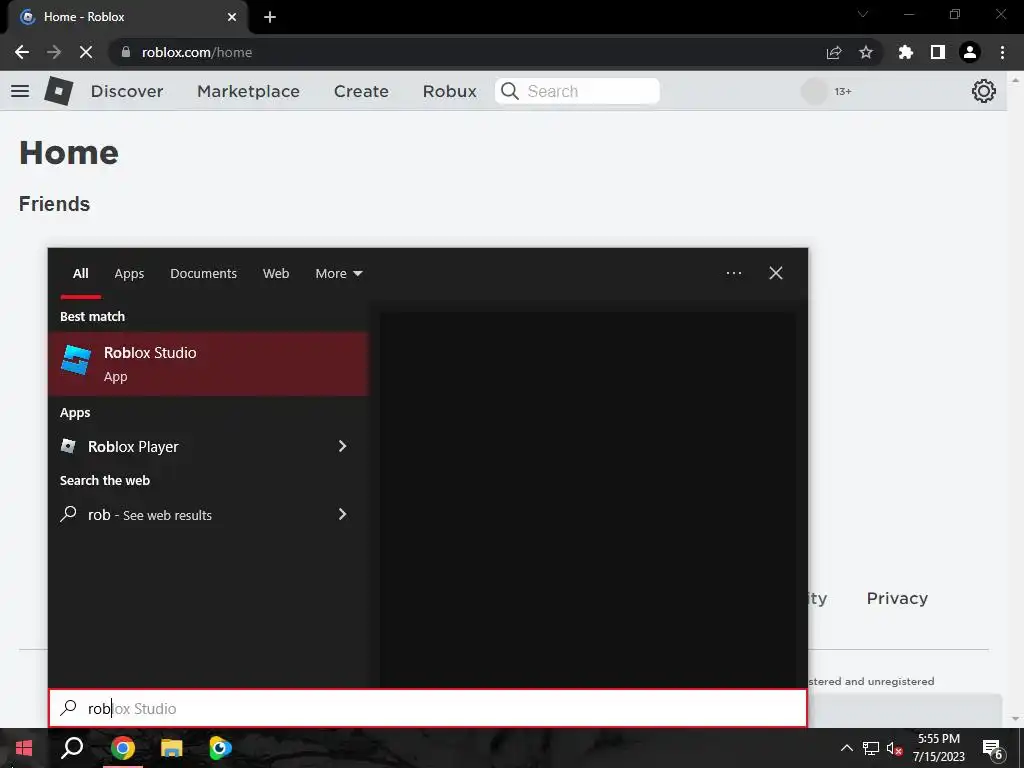This screenshot has height=768, width=1024.
Task: Open search options three-dot menu
Action: pos(734,273)
